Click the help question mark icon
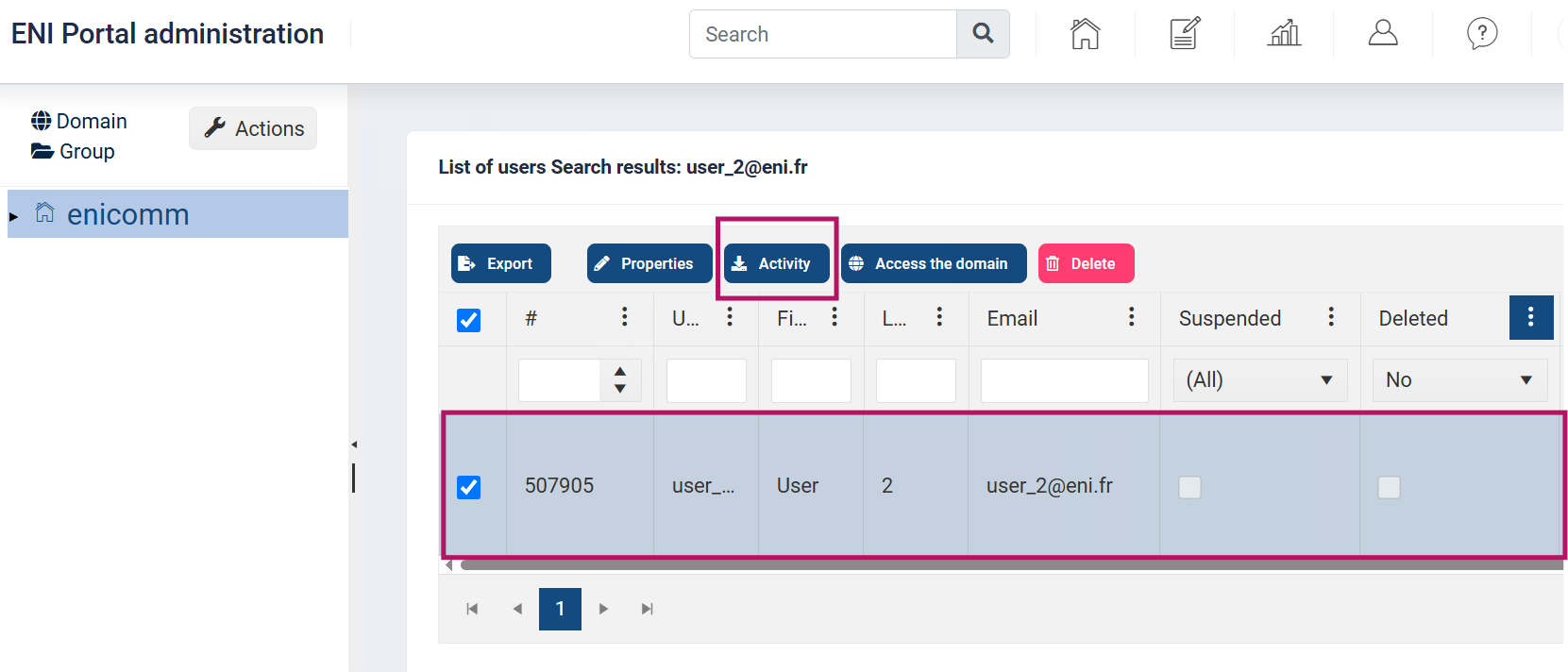1568x672 pixels. (x=1482, y=34)
